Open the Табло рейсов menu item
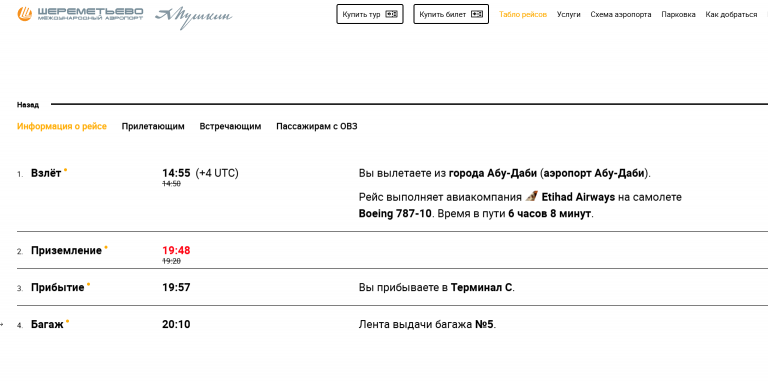768x383 pixels. tap(523, 15)
